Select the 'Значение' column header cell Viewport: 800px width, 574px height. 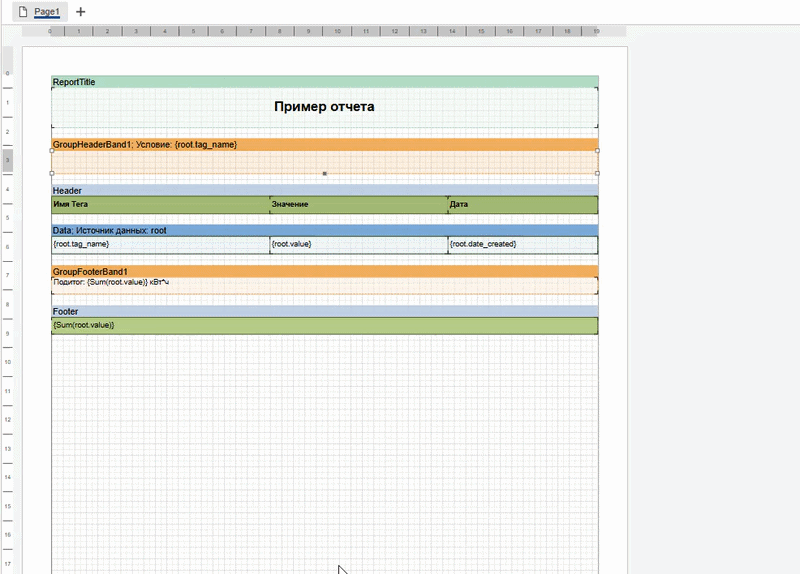[x=357, y=205]
